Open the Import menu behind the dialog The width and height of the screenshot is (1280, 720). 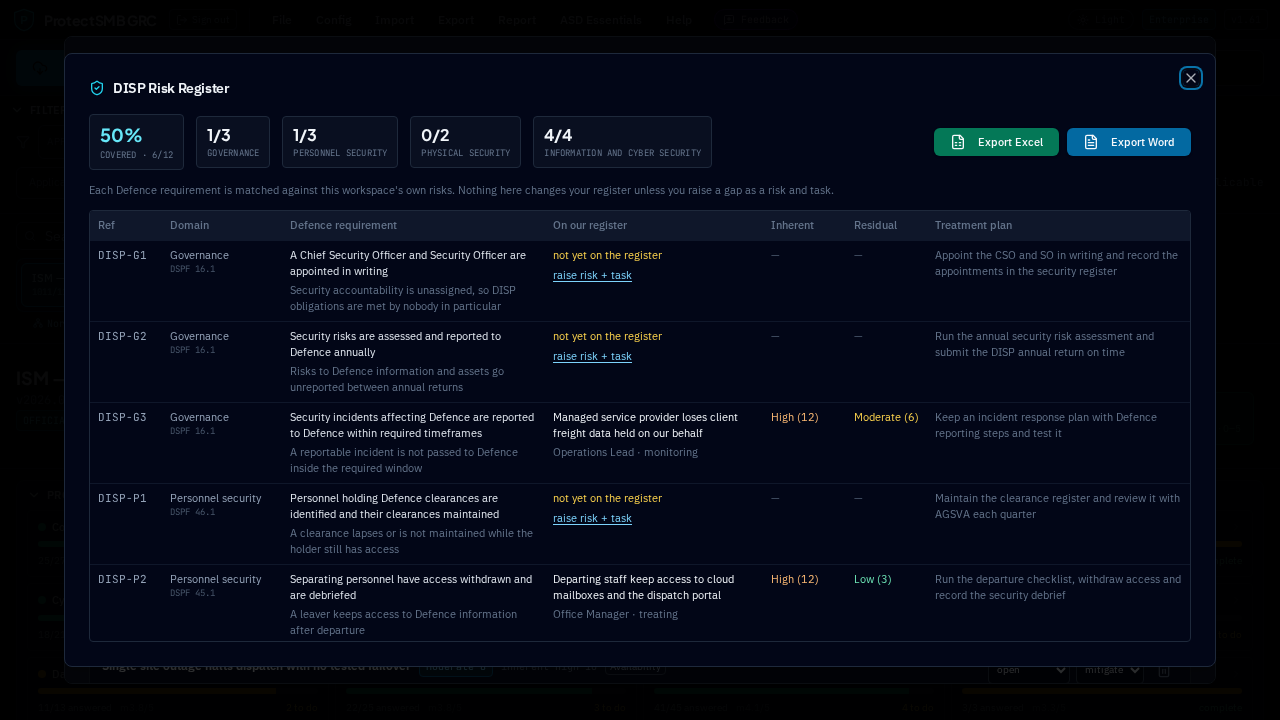(x=394, y=19)
